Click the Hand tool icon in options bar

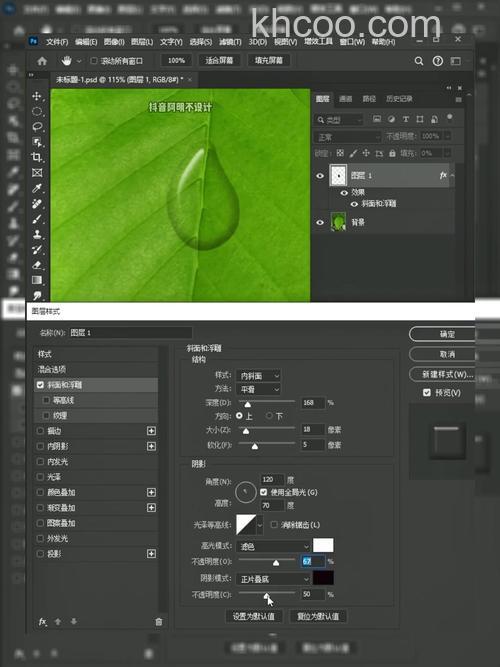[66, 61]
